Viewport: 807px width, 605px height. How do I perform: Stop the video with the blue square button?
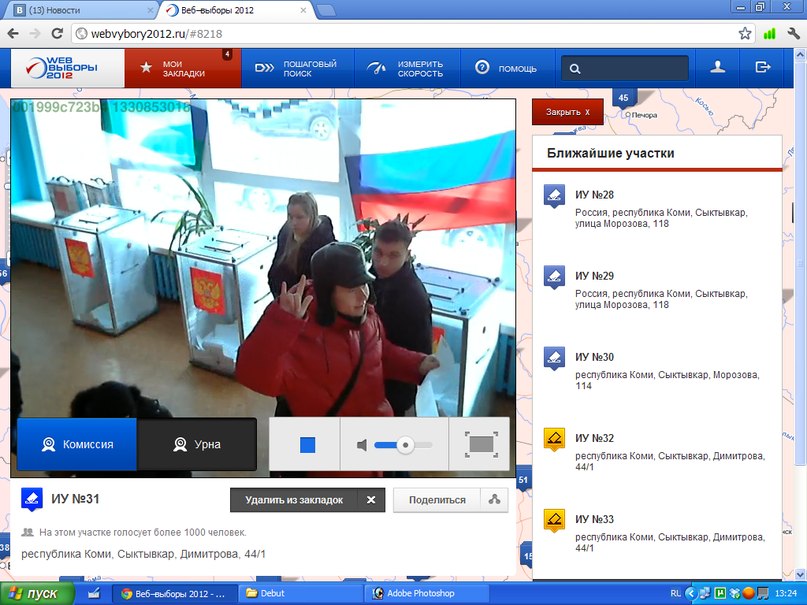[x=307, y=444]
